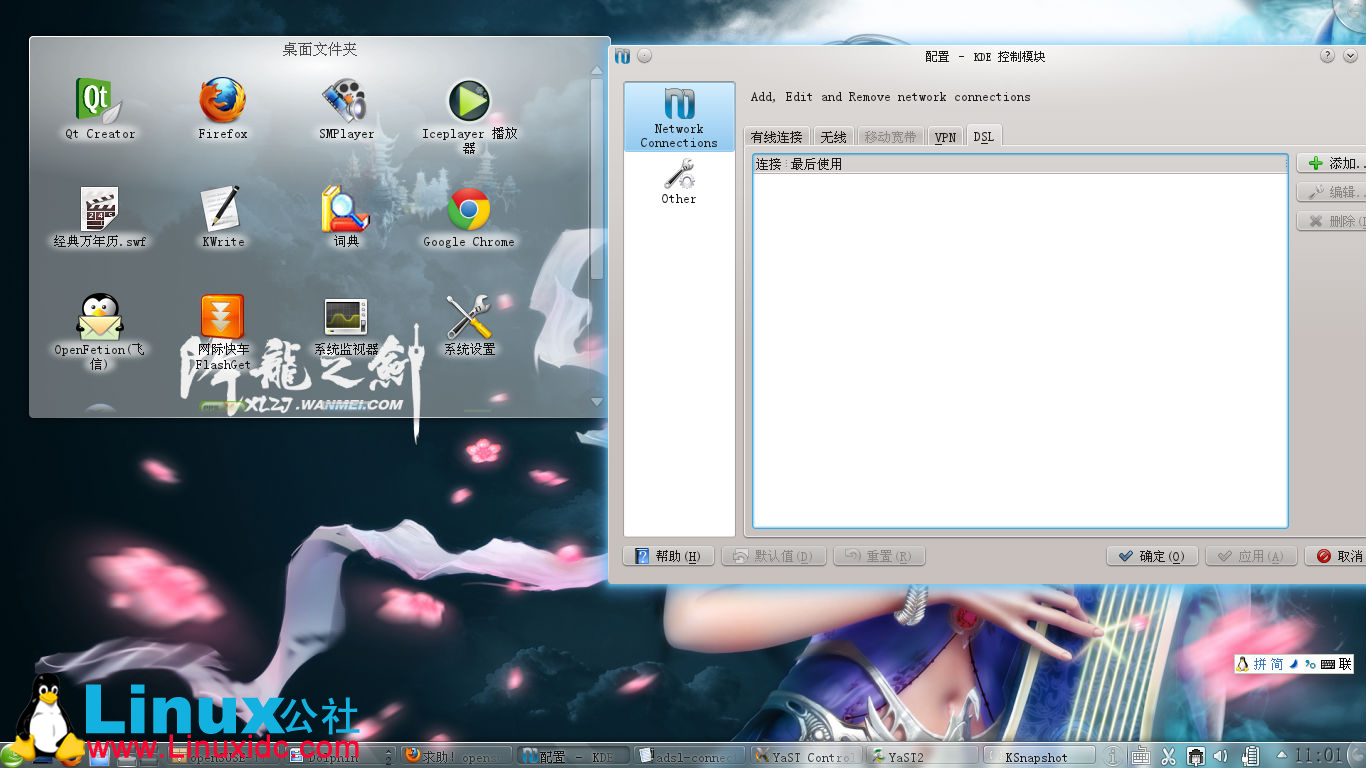Image resolution: width=1366 pixels, height=768 pixels.
Task: Switch to 无线 tab
Action: pyautogui.click(x=834, y=137)
